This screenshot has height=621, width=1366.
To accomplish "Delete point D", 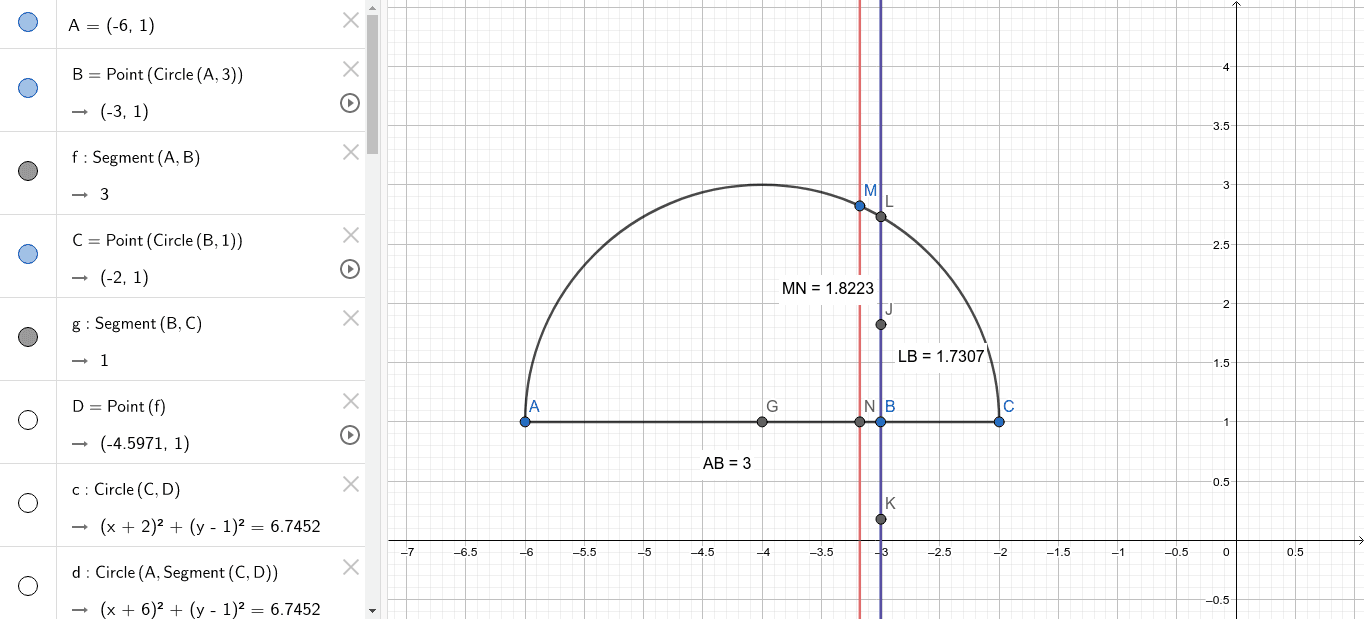I will point(350,401).
